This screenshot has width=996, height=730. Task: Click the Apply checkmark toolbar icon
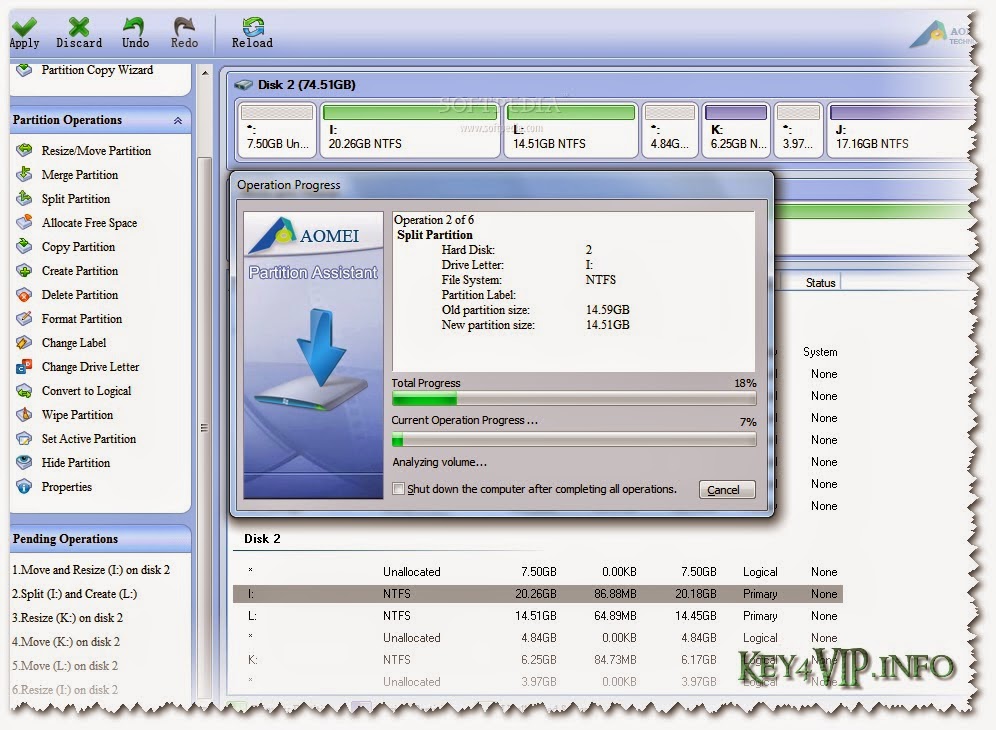click(x=24, y=27)
